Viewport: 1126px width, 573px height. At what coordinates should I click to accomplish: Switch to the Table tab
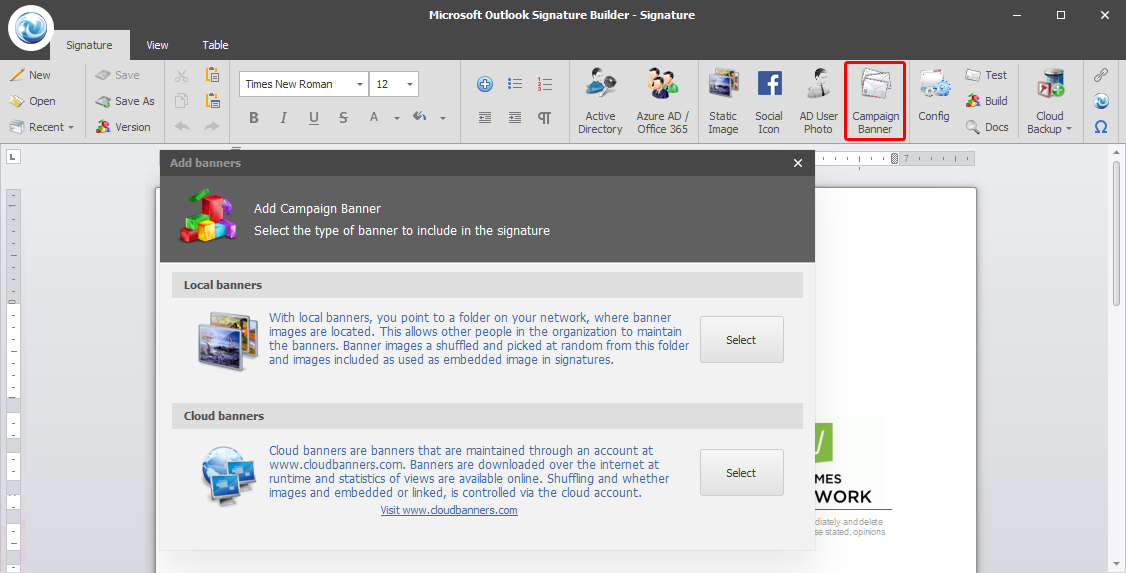tap(215, 45)
